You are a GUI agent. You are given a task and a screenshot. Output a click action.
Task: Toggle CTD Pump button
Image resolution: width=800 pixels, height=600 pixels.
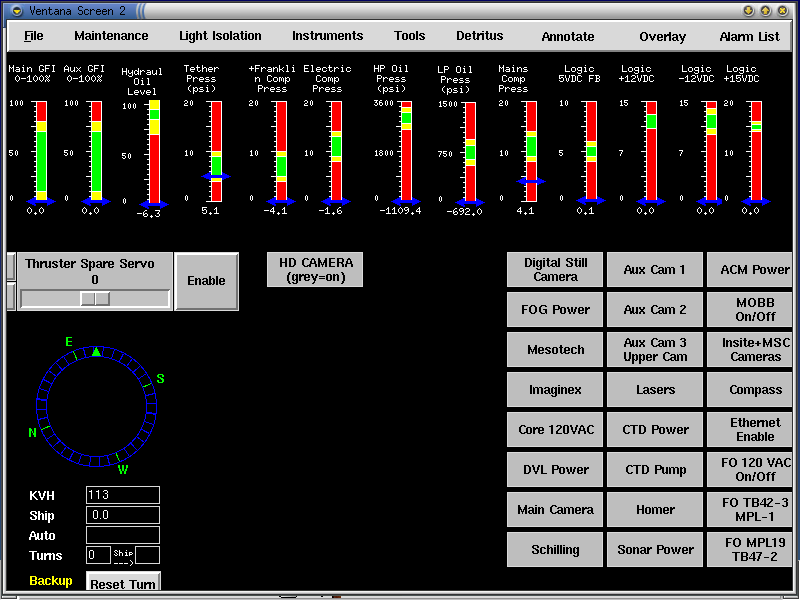pos(655,469)
